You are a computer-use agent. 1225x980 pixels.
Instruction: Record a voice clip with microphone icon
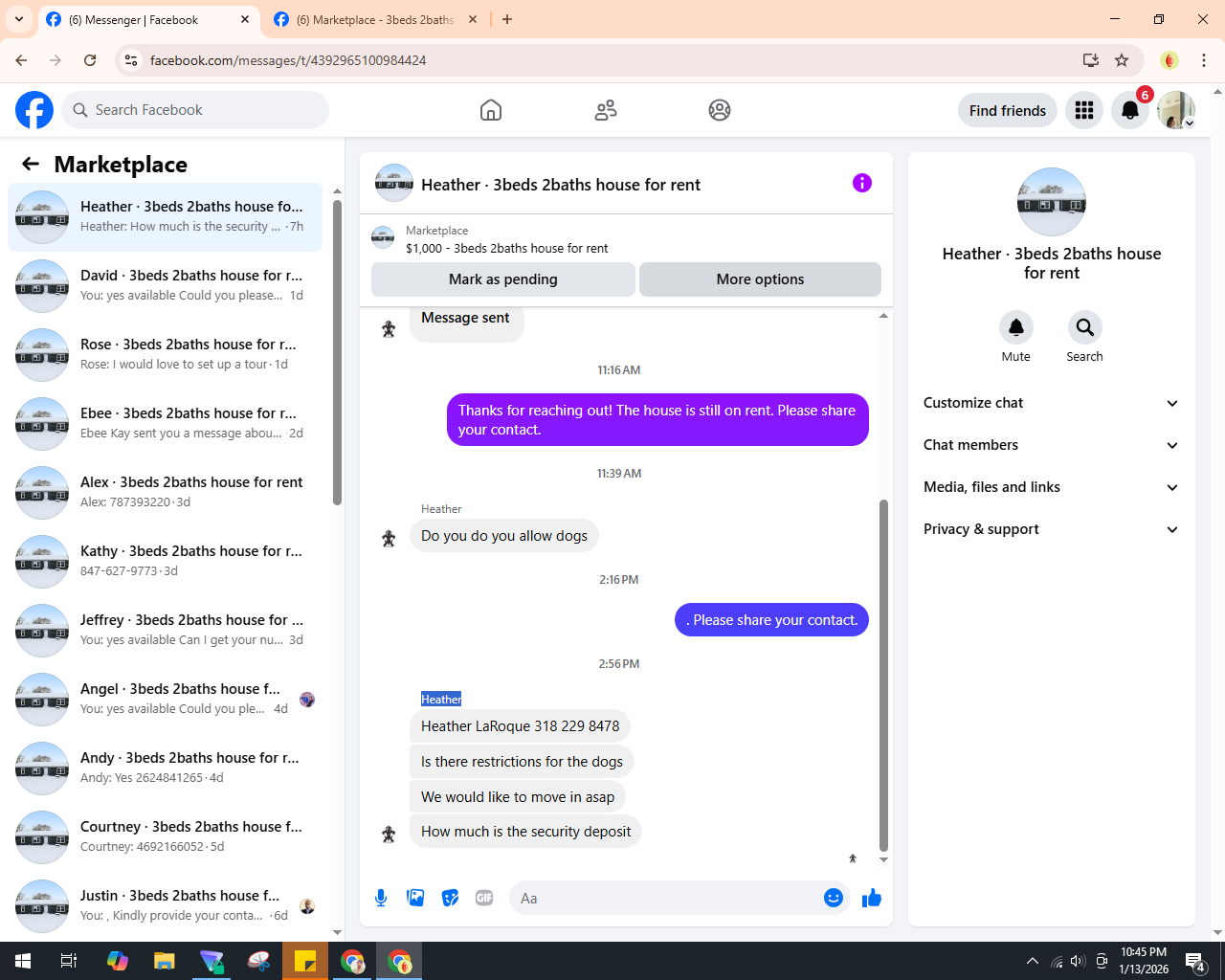click(x=381, y=898)
